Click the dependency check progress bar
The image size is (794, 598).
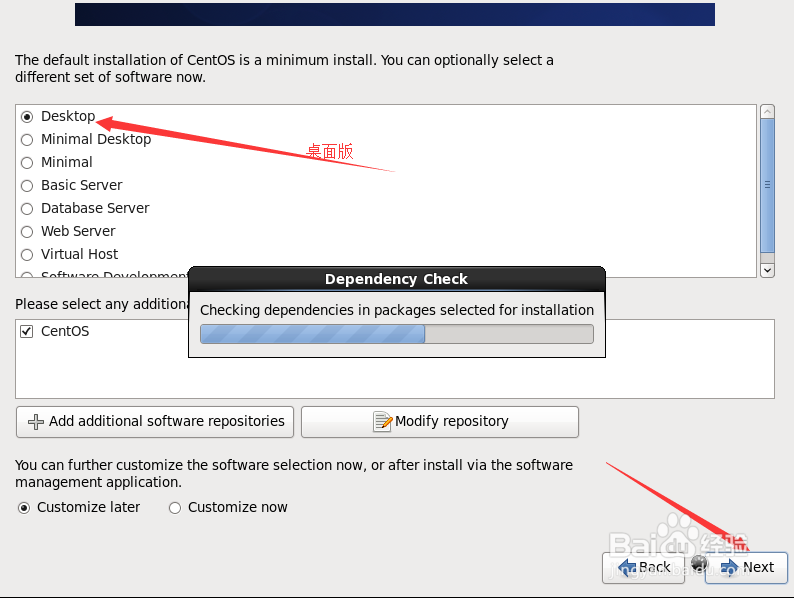pyautogui.click(x=397, y=334)
